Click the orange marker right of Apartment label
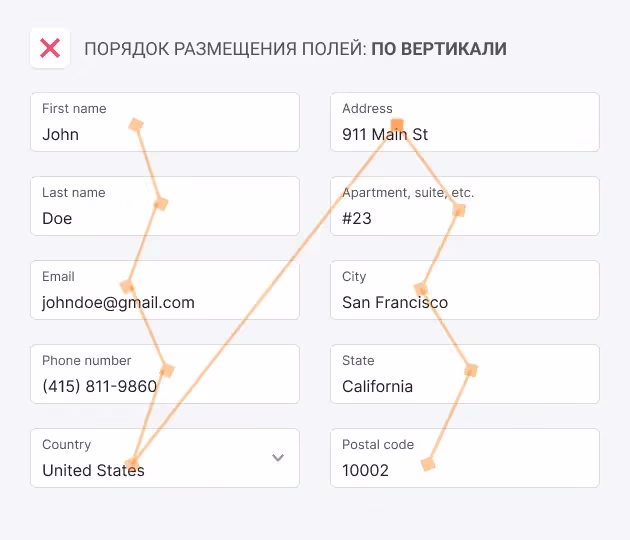Image resolution: width=630 pixels, height=540 pixels. click(459, 210)
